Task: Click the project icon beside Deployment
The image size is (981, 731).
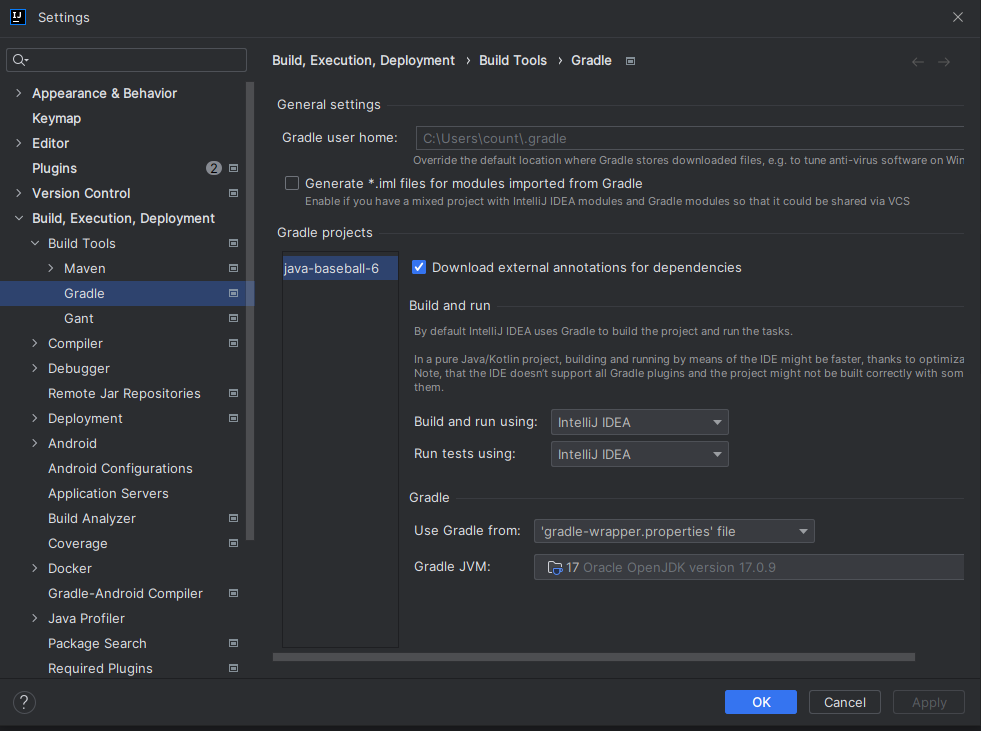Action: pyautogui.click(x=233, y=419)
